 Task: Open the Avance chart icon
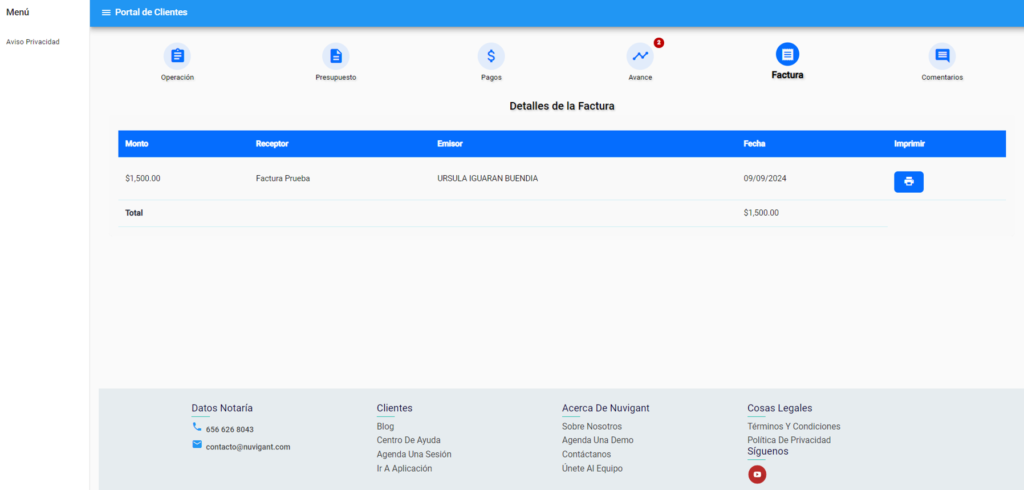point(640,56)
